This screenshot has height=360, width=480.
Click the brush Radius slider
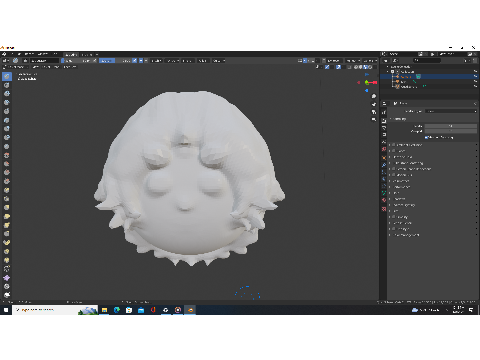79,61
